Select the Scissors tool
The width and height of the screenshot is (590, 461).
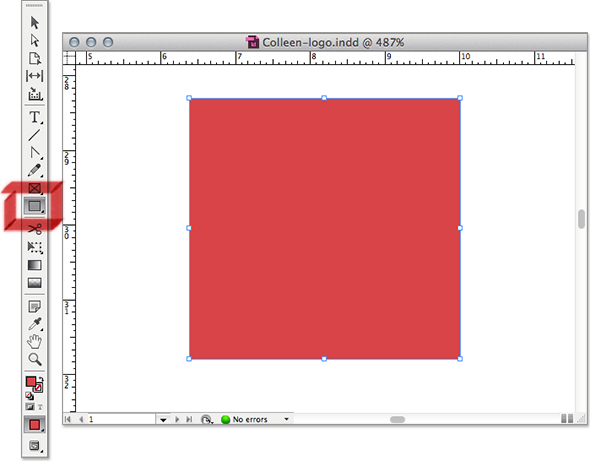coord(35,229)
